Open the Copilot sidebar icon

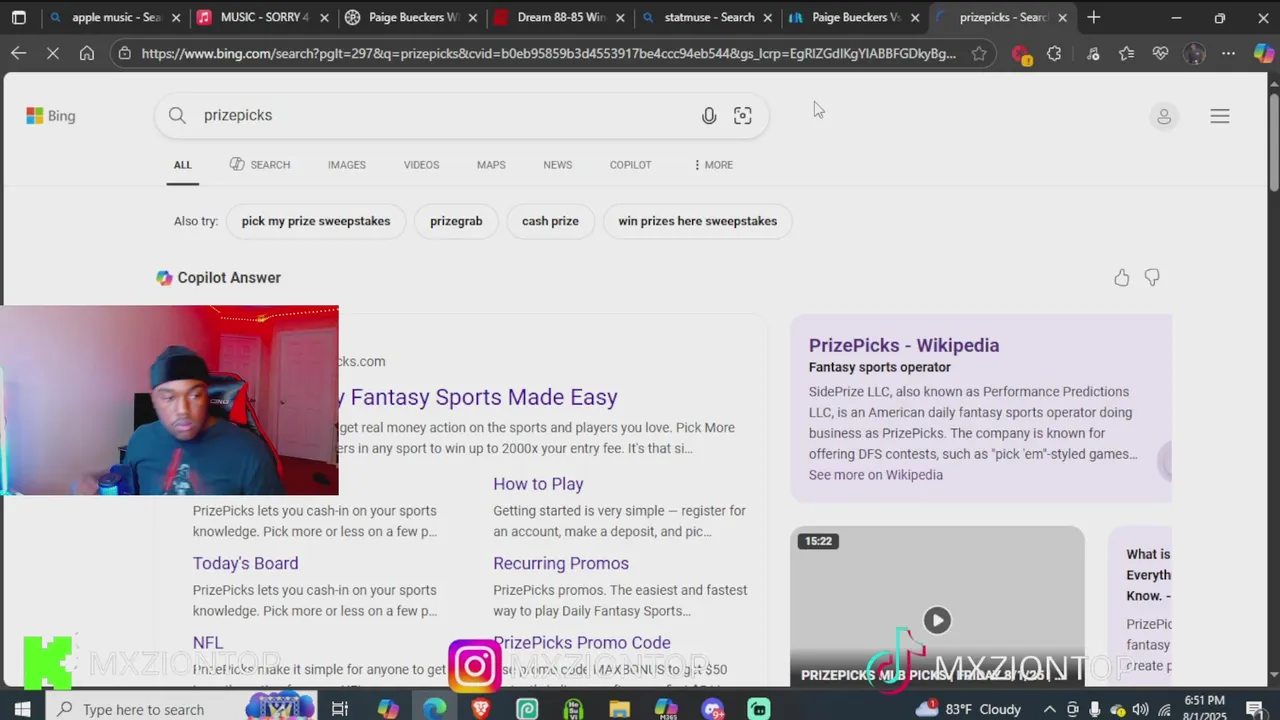(x=1264, y=54)
